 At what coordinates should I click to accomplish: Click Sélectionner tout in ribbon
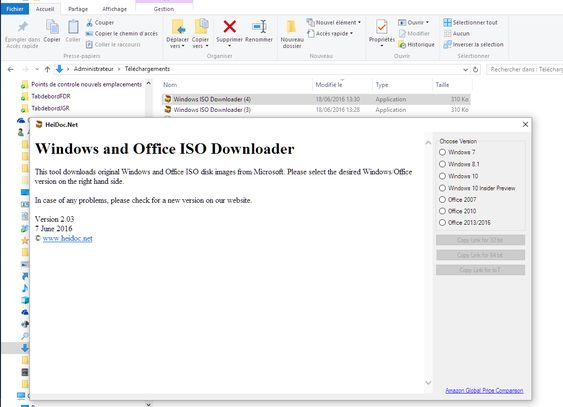pos(470,23)
